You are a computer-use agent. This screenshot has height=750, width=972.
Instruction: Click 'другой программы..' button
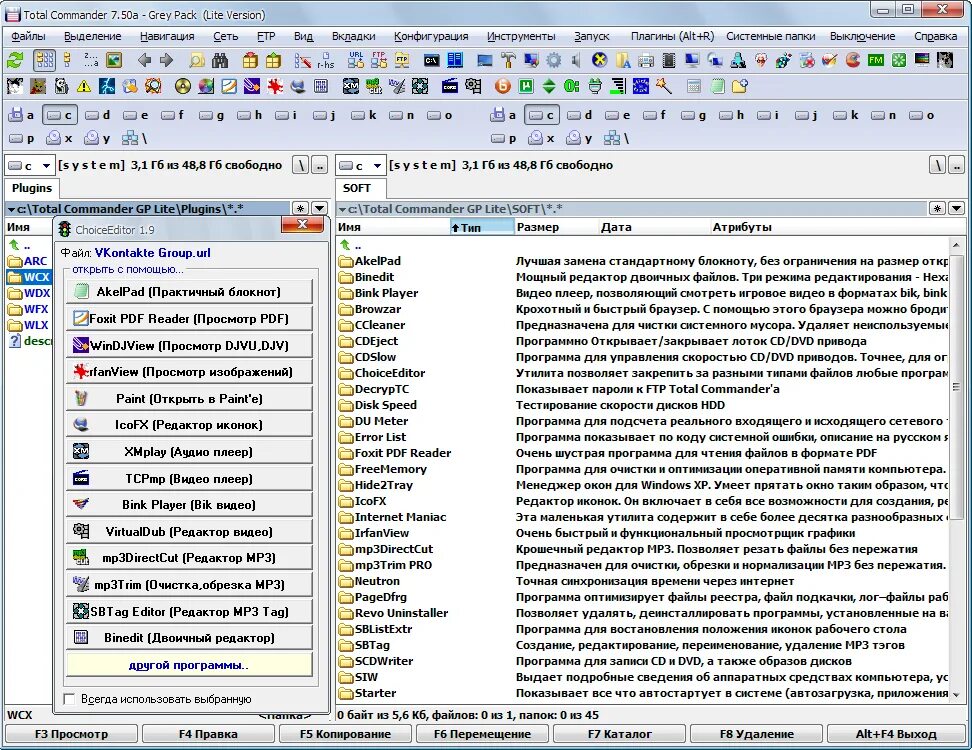(x=188, y=665)
